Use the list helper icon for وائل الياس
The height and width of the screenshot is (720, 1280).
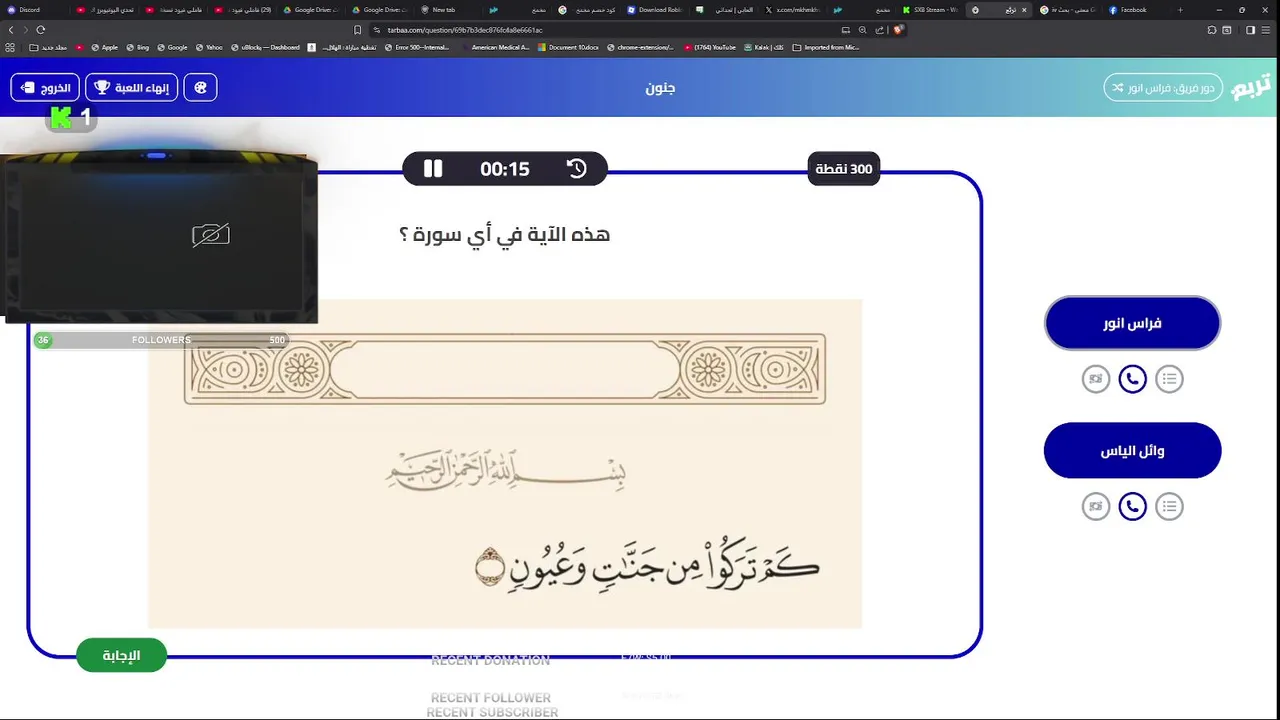(1169, 506)
